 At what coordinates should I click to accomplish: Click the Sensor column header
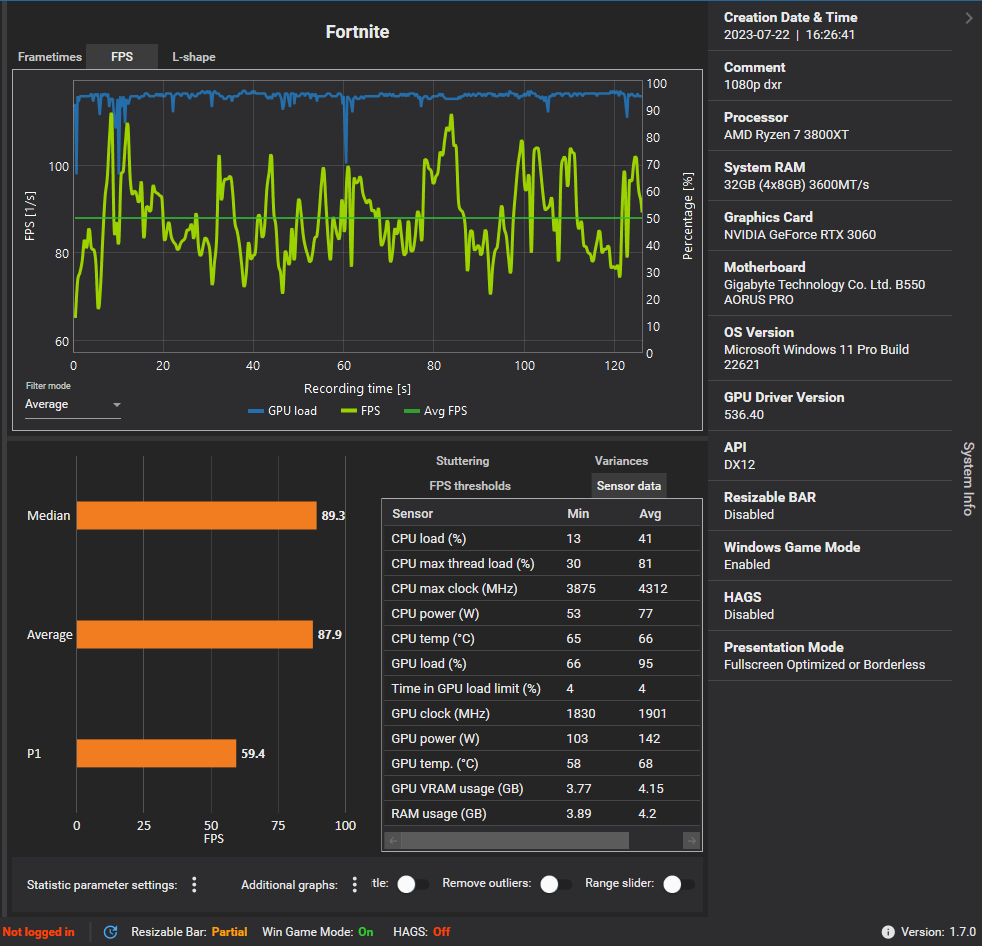pyautogui.click(x=412, y=513)
